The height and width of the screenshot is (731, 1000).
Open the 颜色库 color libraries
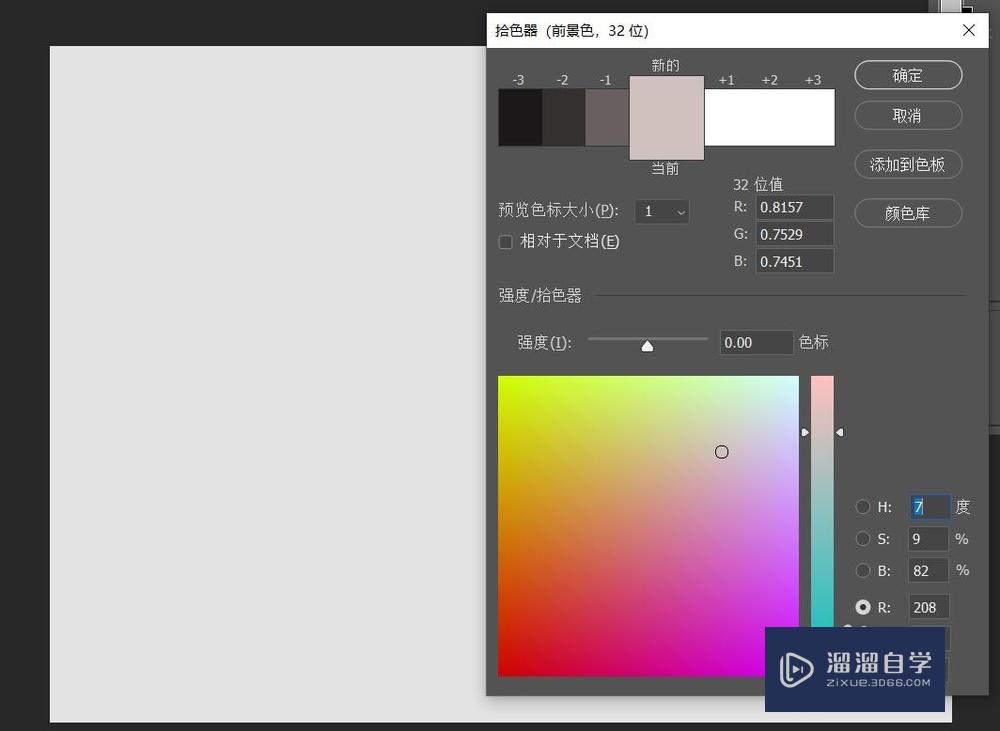(x=907, y=213)
